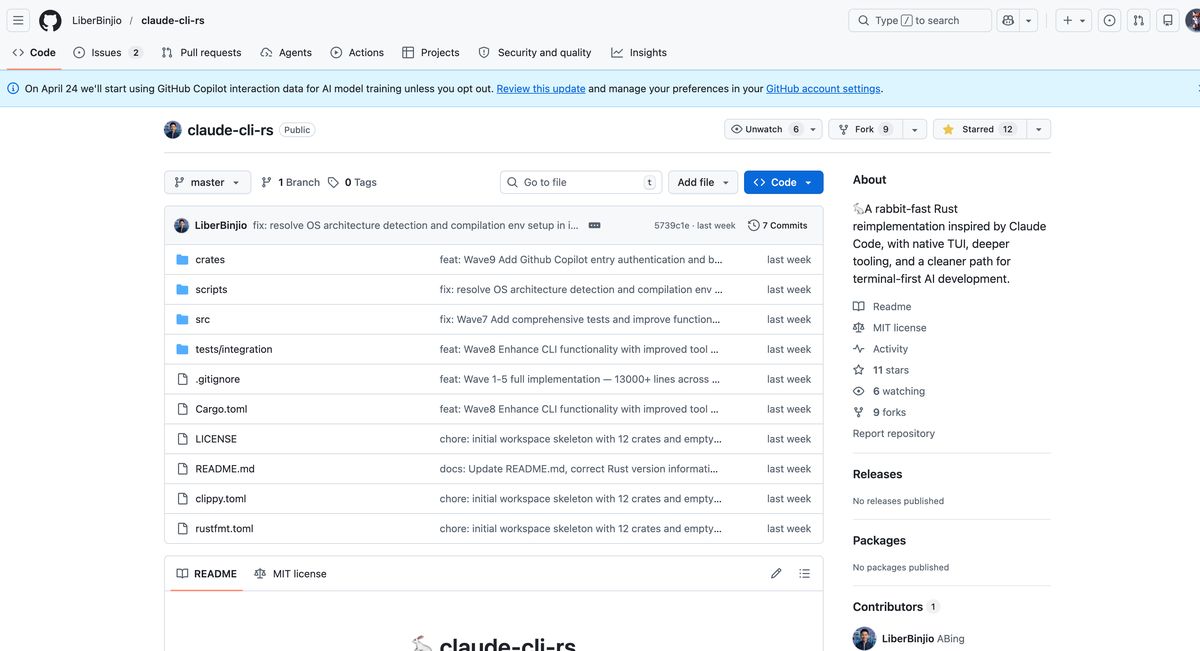Toggle the Starred button for repository
The height and width of the screenshot is (651, 1200).
[977, 129]
